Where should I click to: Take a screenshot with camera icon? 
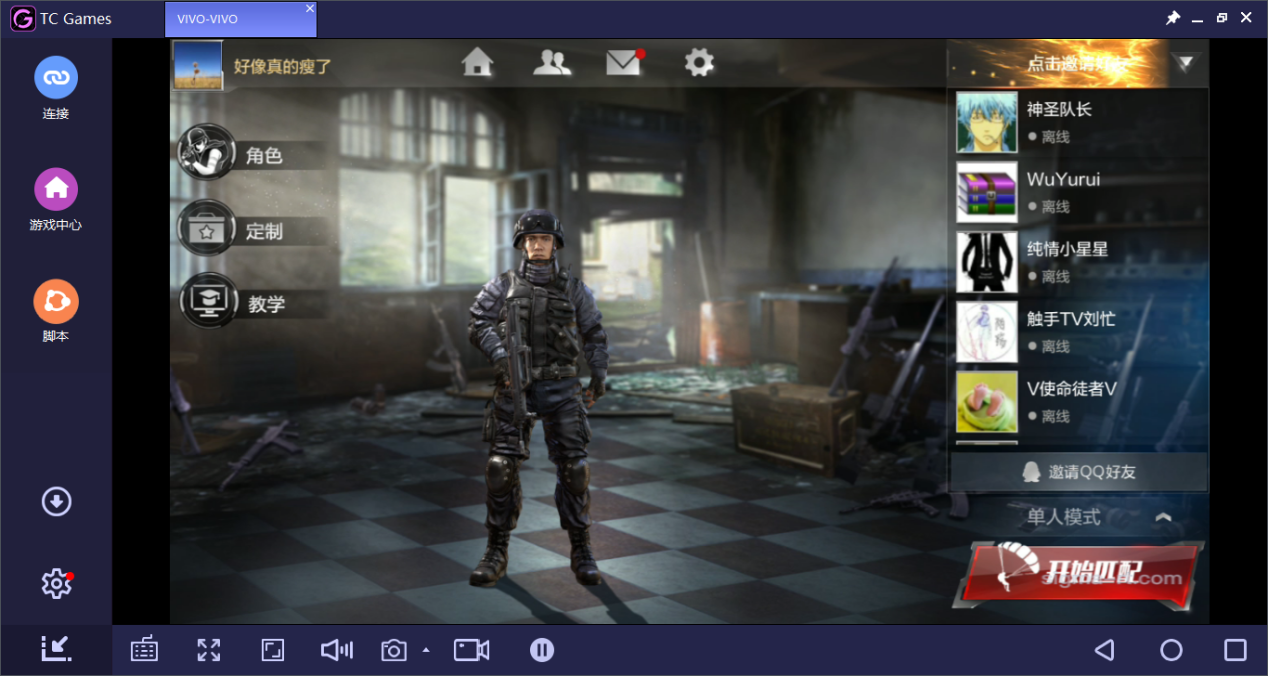point(394,651)
